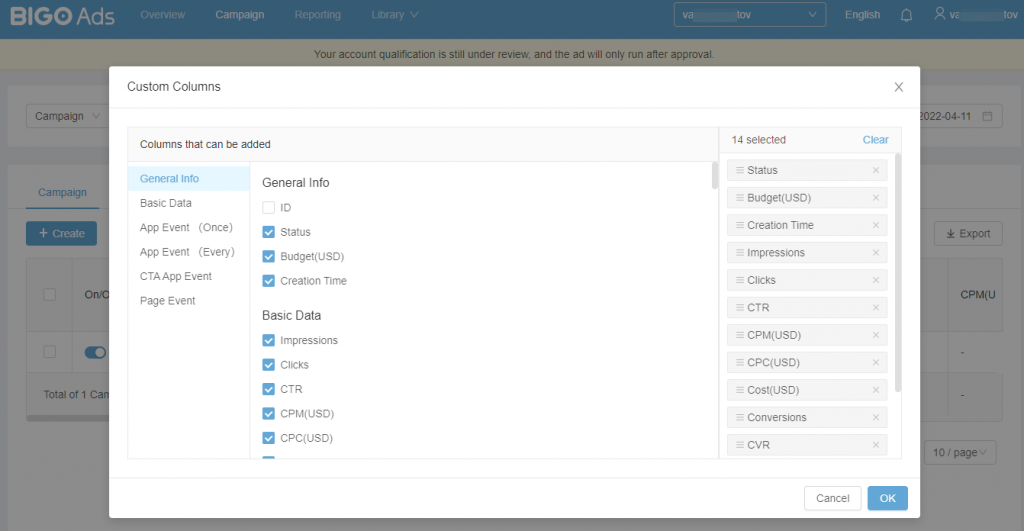Remove Conversions from selected columns
Screen dimensions: 1024x531
tap(875, 418)
